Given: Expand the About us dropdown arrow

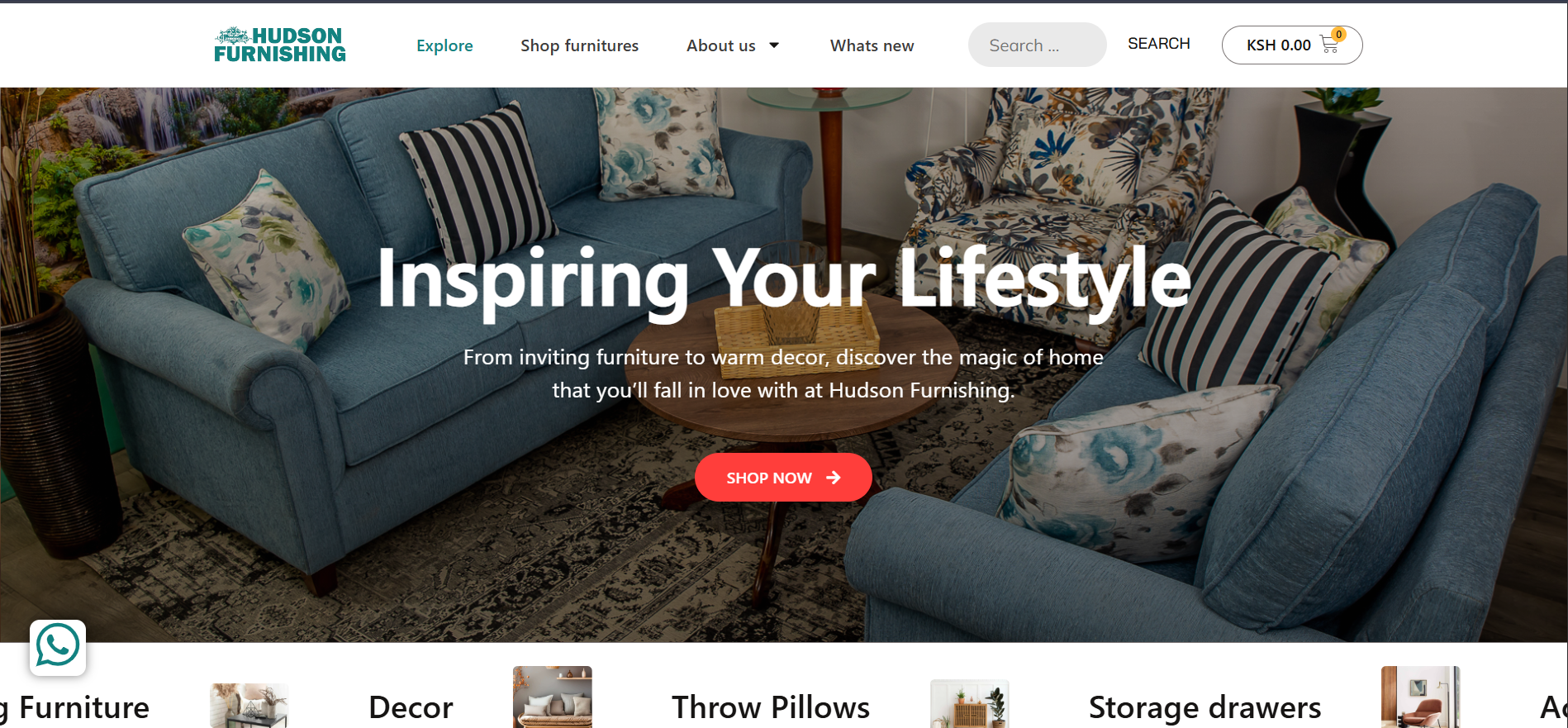Looking at the screenshot, I should click(774, 45).
